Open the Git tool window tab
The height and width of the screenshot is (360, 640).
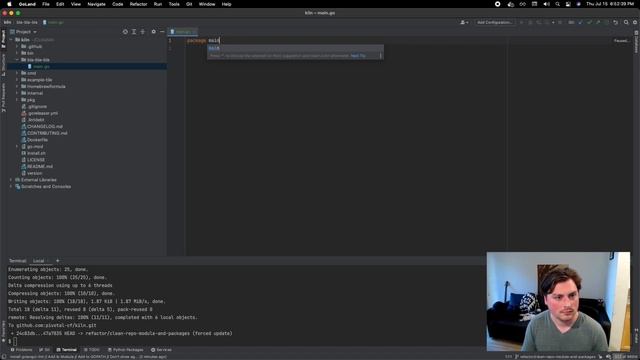(x=44, y=350)
